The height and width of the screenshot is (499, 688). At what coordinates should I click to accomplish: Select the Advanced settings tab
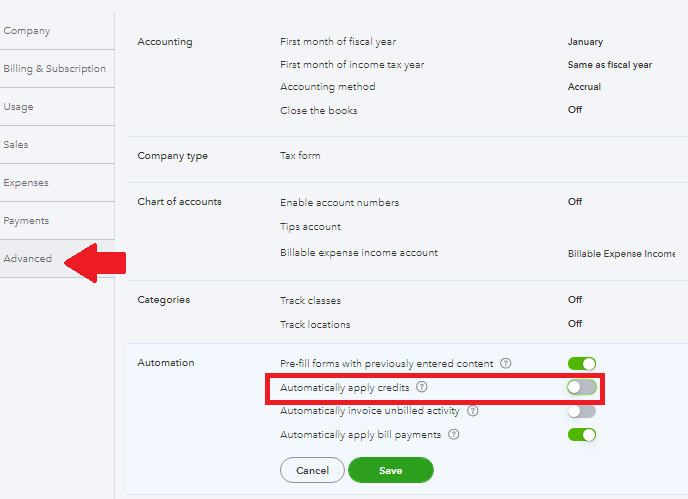[x=28, y=259]
